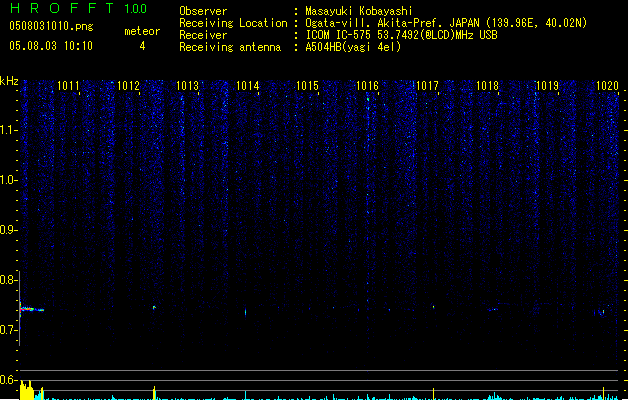Click the 1019 time marker

pyautogui.click(x=547, y=86)
